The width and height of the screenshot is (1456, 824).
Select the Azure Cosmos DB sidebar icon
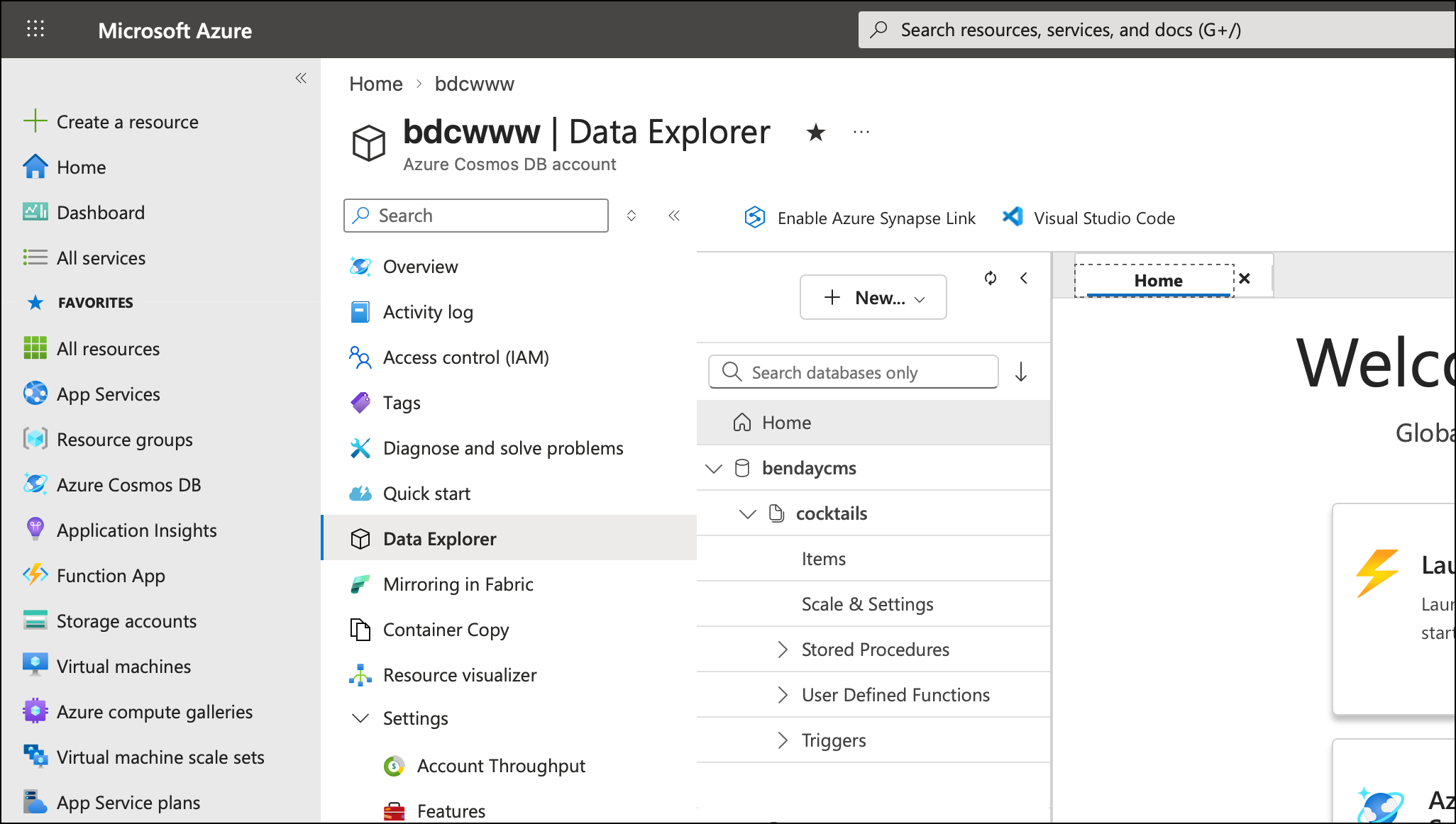[x=35, y=484]
